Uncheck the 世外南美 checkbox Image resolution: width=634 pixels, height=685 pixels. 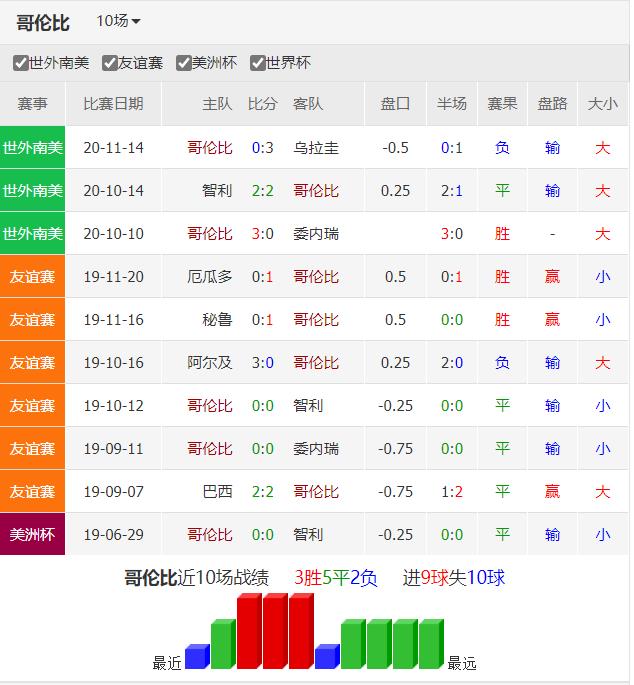tap(20, 63)
